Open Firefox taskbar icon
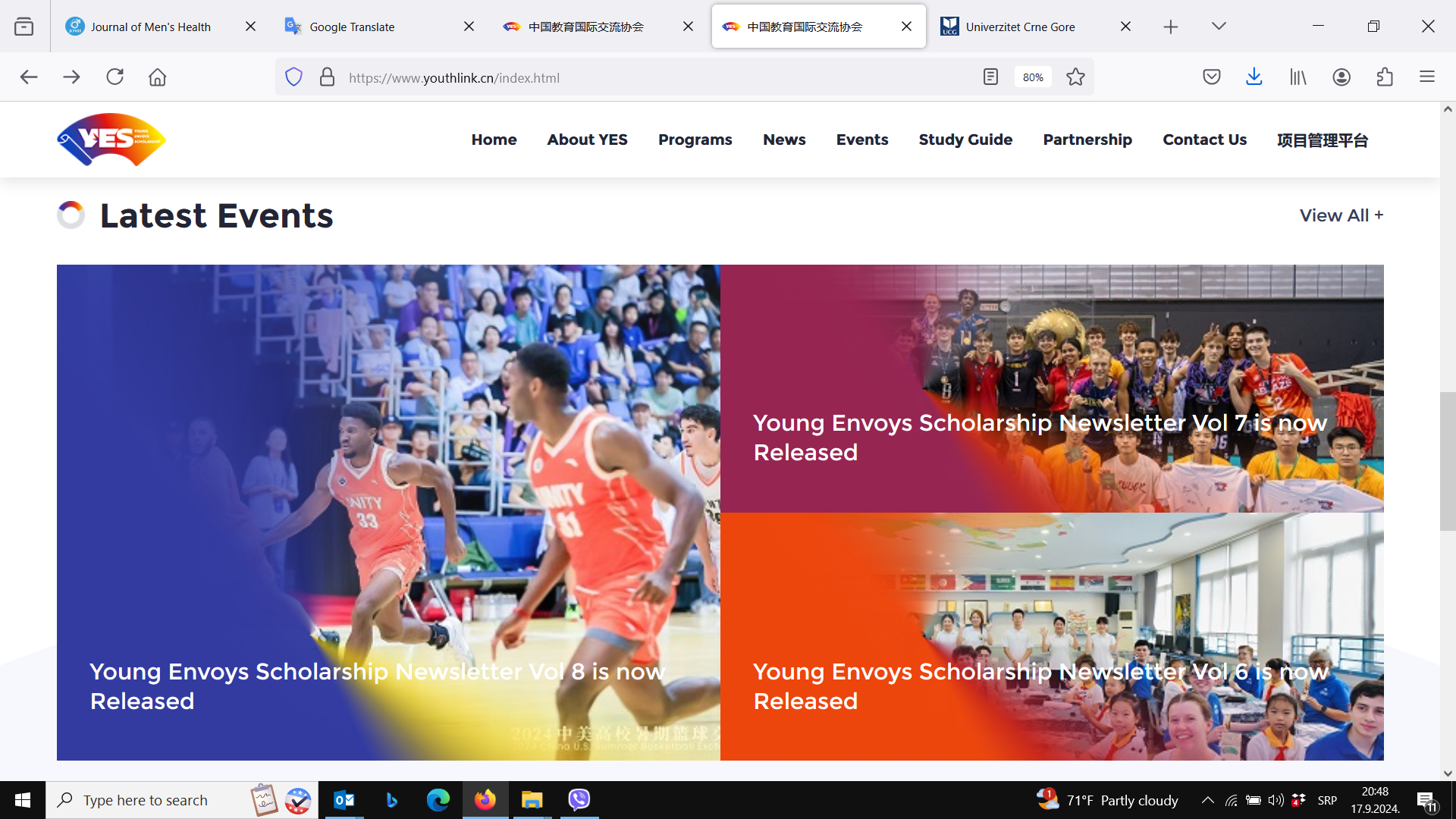Image resolution: width=1456 pixels, height=819 pixels. [485, 800]
